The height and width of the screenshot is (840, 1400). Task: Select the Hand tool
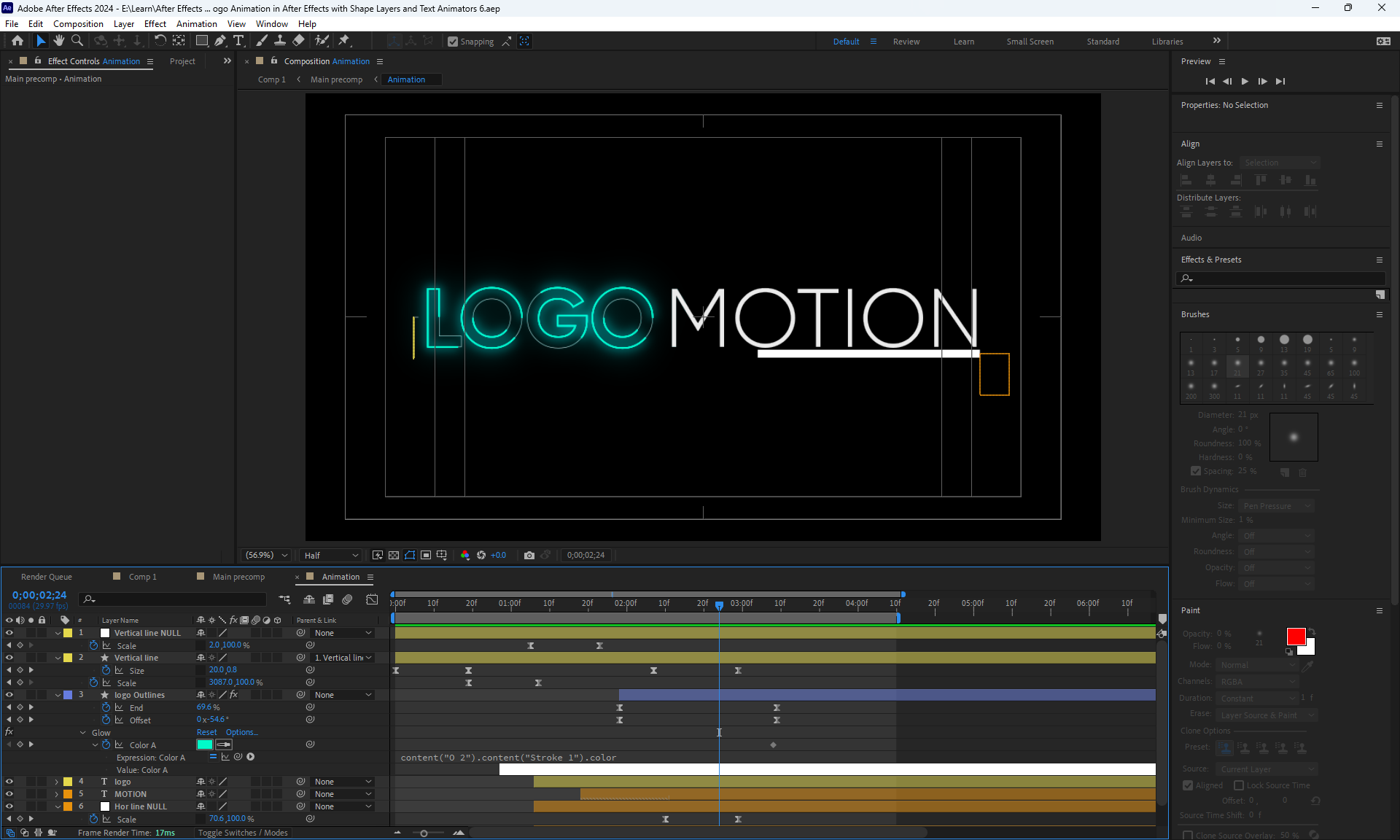click(59, 41)
